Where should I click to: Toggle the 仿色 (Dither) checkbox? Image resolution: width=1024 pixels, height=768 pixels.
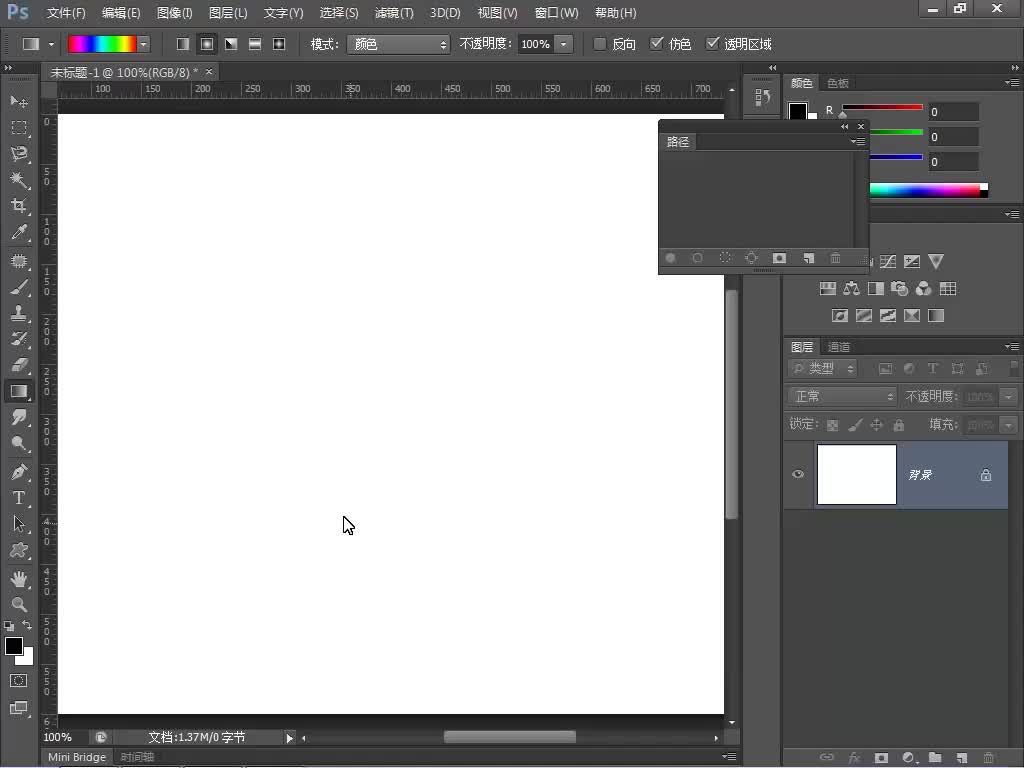(x=656, y=44)
